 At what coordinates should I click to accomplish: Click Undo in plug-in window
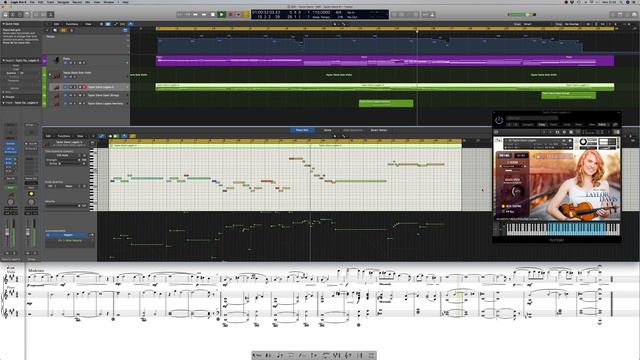[567, 124]
